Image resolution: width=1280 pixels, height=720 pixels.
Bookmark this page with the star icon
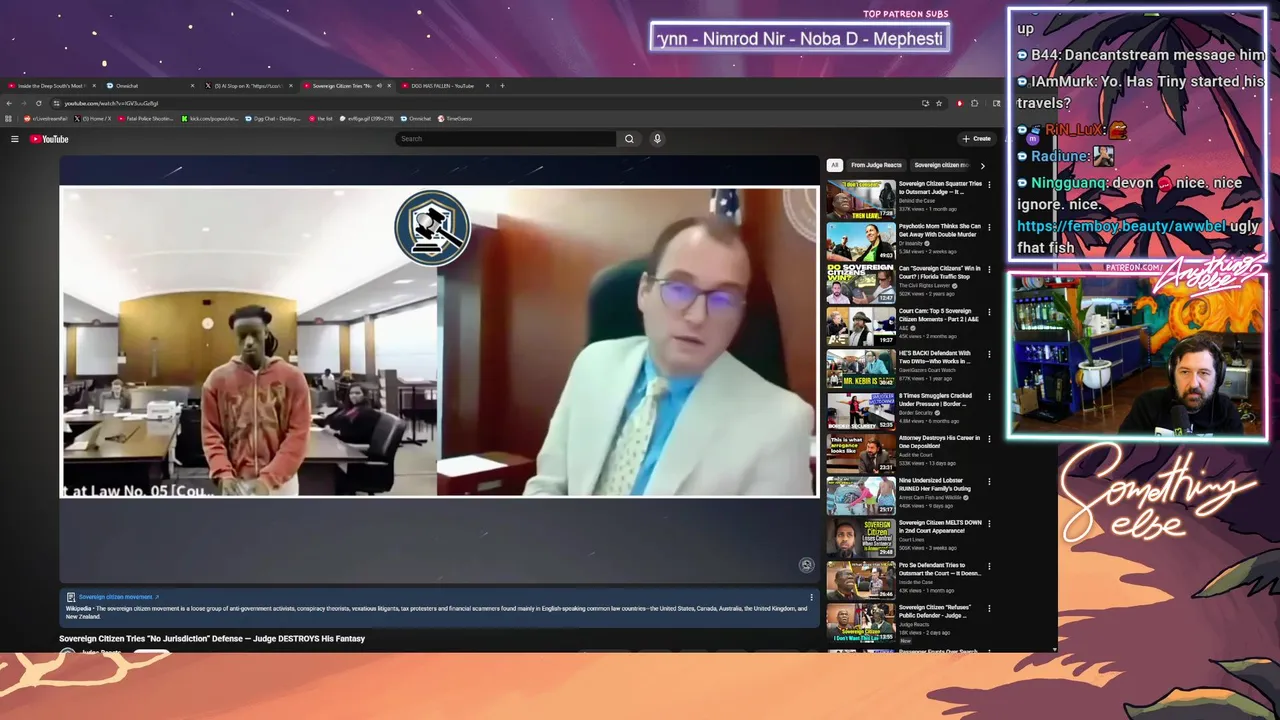point(939,103)
